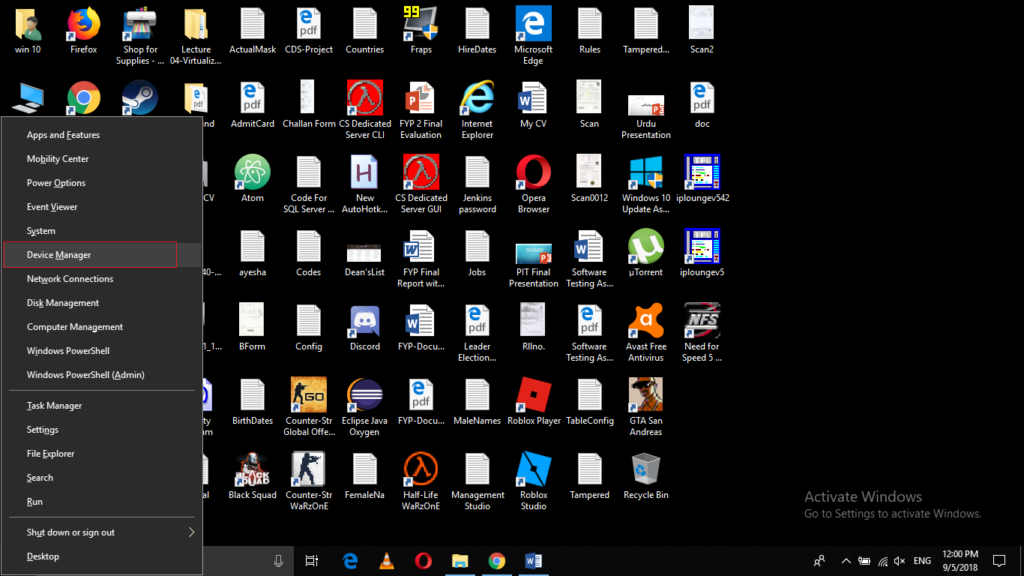Choose Power Options in the menu
The image size is (1024, 576).
point(102,183)
